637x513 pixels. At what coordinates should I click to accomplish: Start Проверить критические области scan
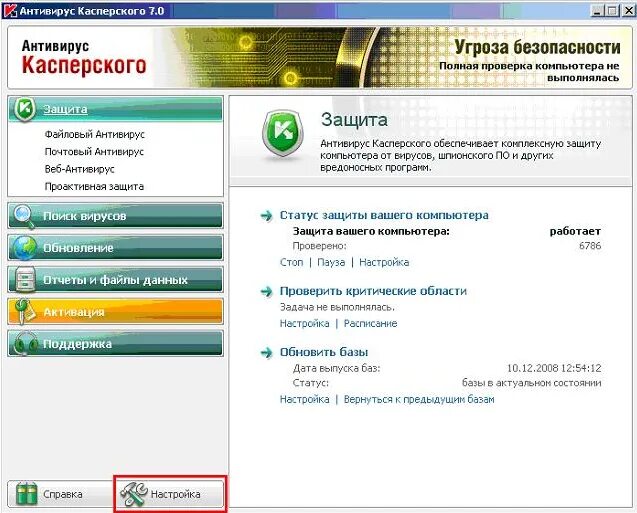click(x=373, y=291)
